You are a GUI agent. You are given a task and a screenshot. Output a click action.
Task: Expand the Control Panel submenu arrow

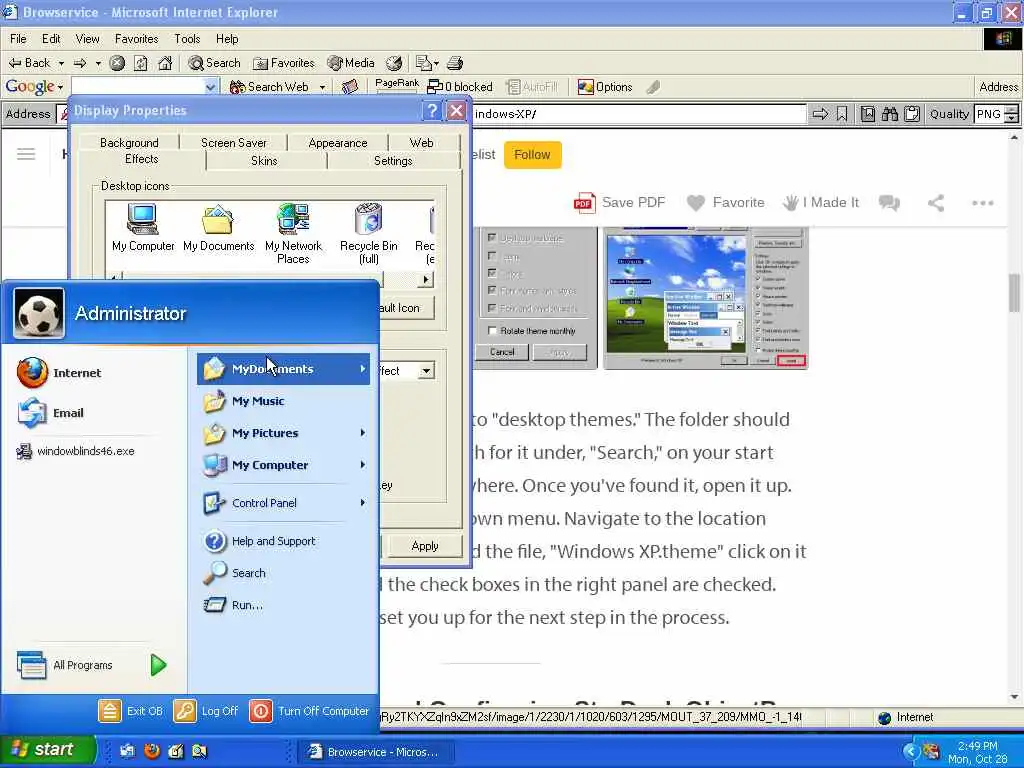362,503
